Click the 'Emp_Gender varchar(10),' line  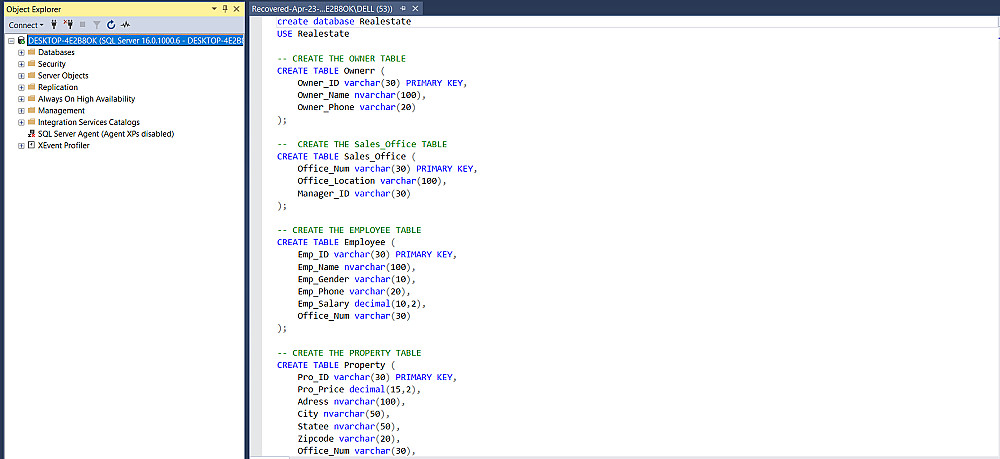click(x=357, y=279)
